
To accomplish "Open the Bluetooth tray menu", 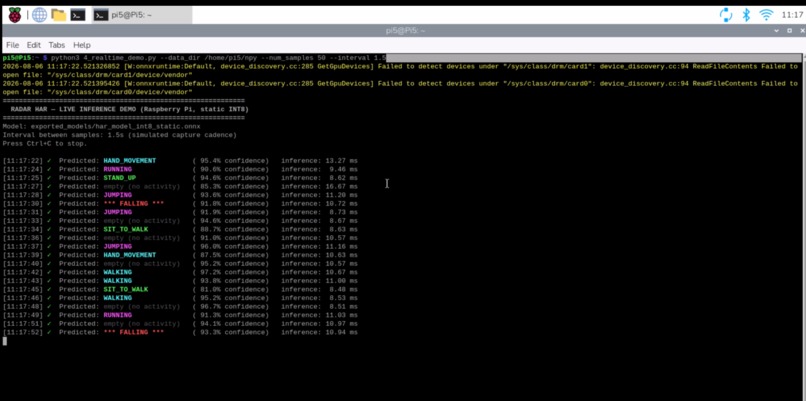I will click(746, 15).
